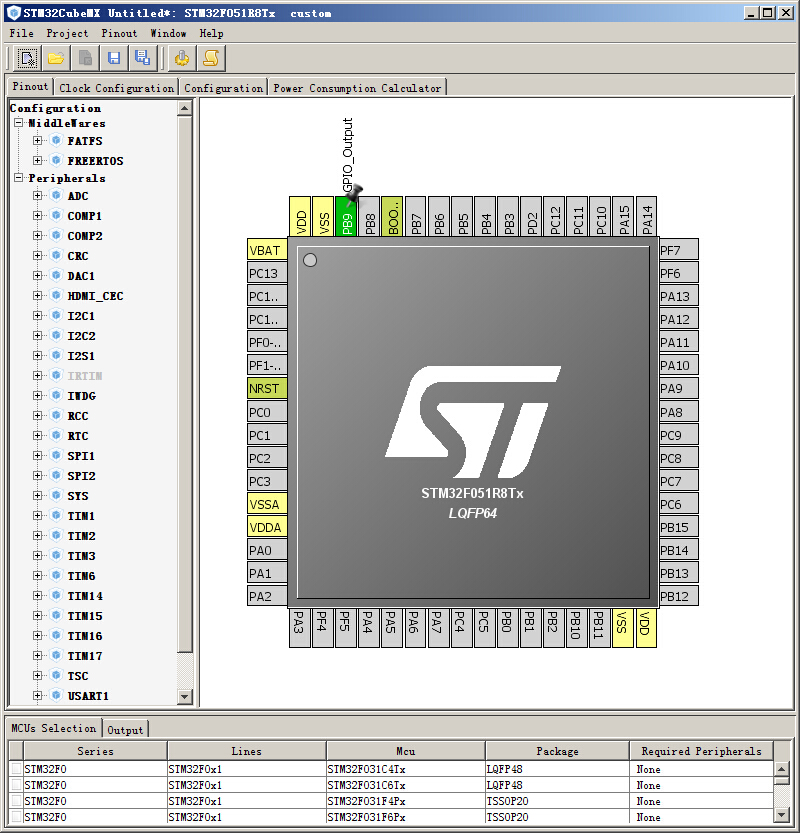The height and width of the screenshot is (833, 800).
Task: Tick the checkbox for STM32F031C4Tx row
Action: pyautogui.click(x=16, y=769)
